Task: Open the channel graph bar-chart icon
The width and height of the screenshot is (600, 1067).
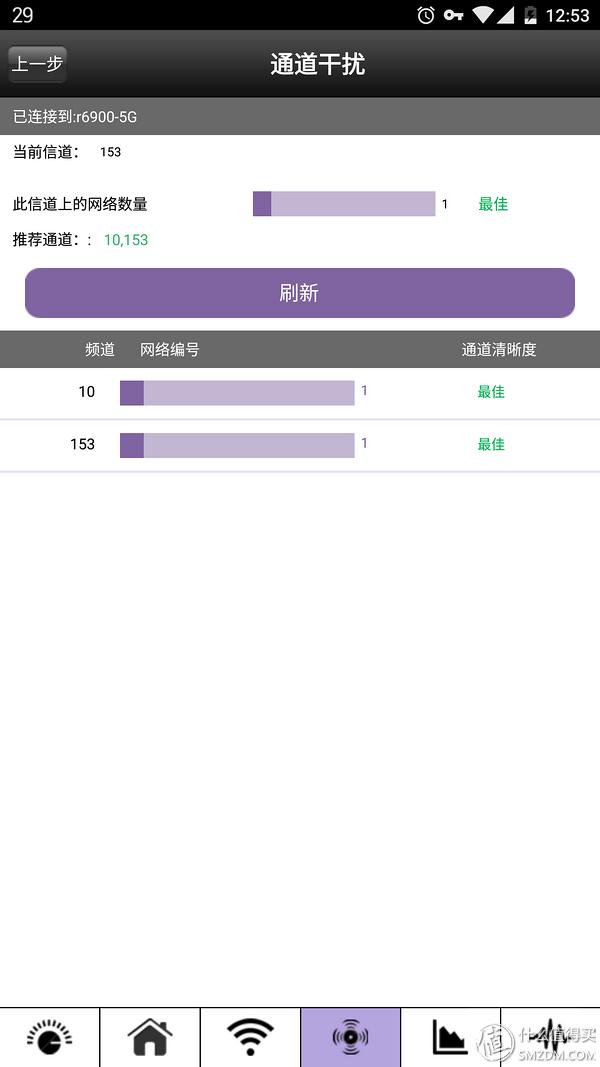Action: 451,1037
